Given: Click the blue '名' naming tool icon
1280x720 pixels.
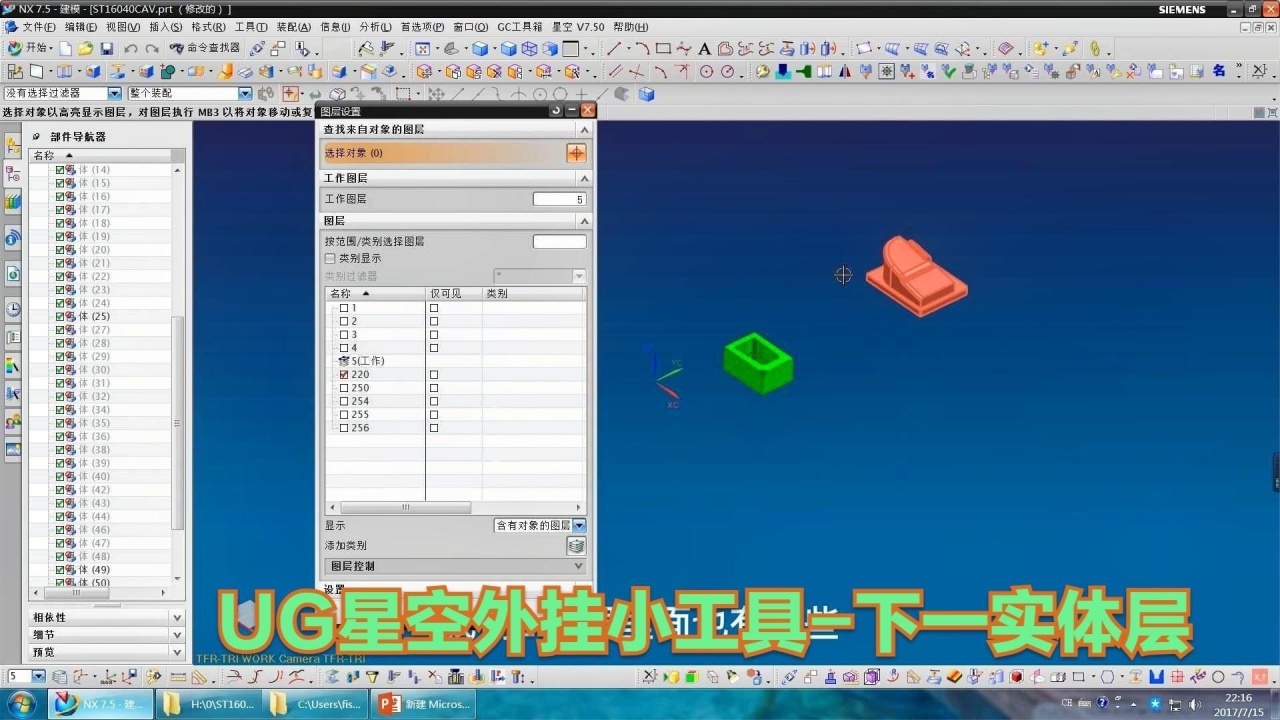Looking at the screenshot, I should pyautogui.click(x=1219, y=71).
